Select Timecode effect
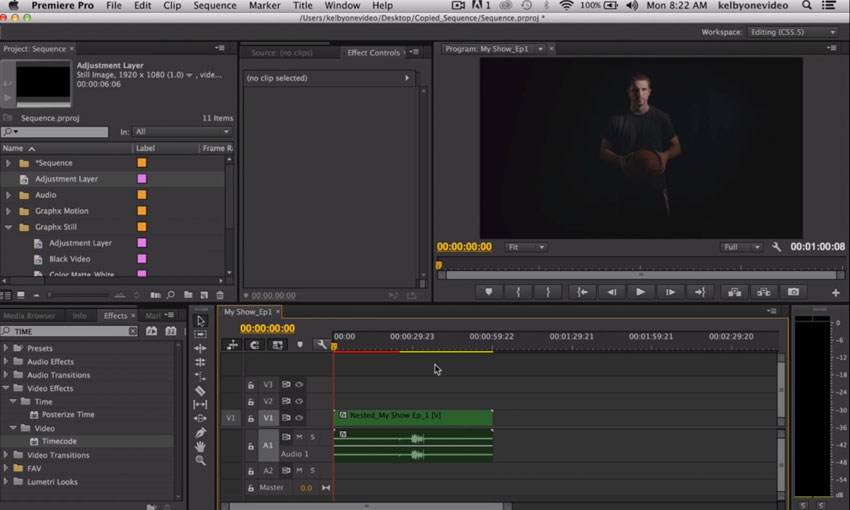 pos(59,441)
